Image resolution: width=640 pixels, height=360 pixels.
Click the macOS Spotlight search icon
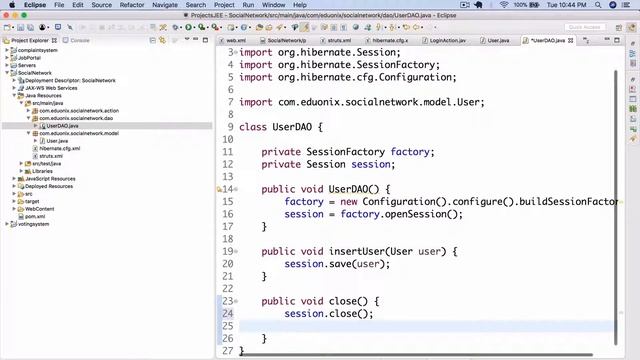point(598,5)
